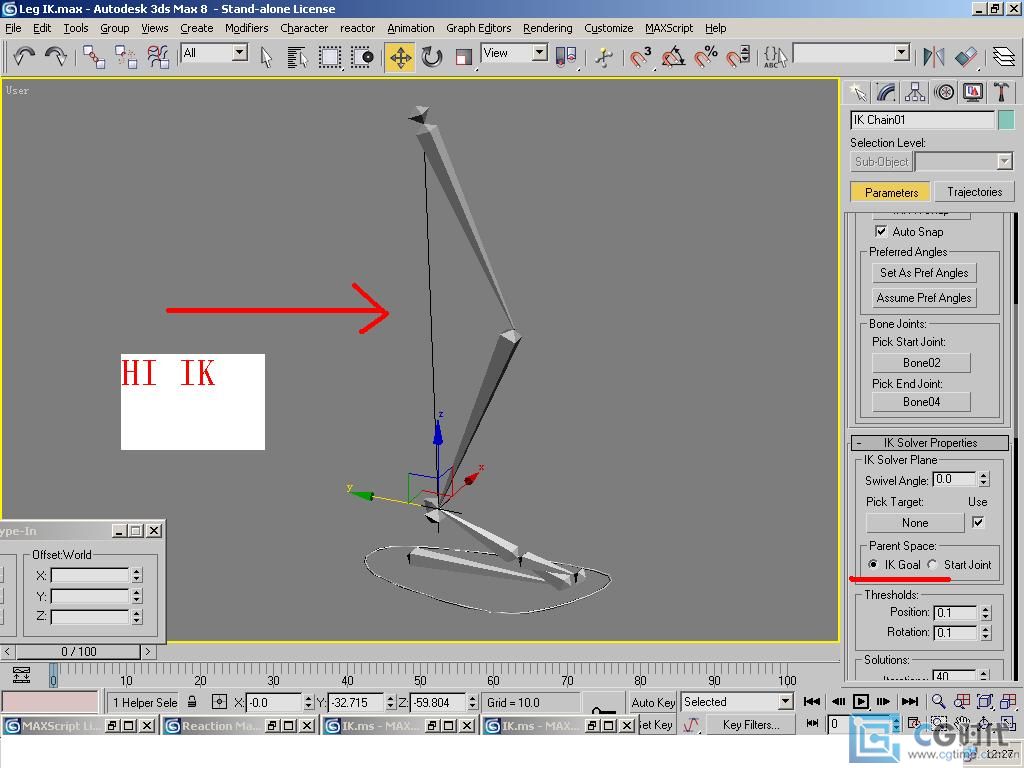This screenshot has height=768, width=1024.
Task: Toggle Window/Crossing selection mode
Action: tap(362, 57)
